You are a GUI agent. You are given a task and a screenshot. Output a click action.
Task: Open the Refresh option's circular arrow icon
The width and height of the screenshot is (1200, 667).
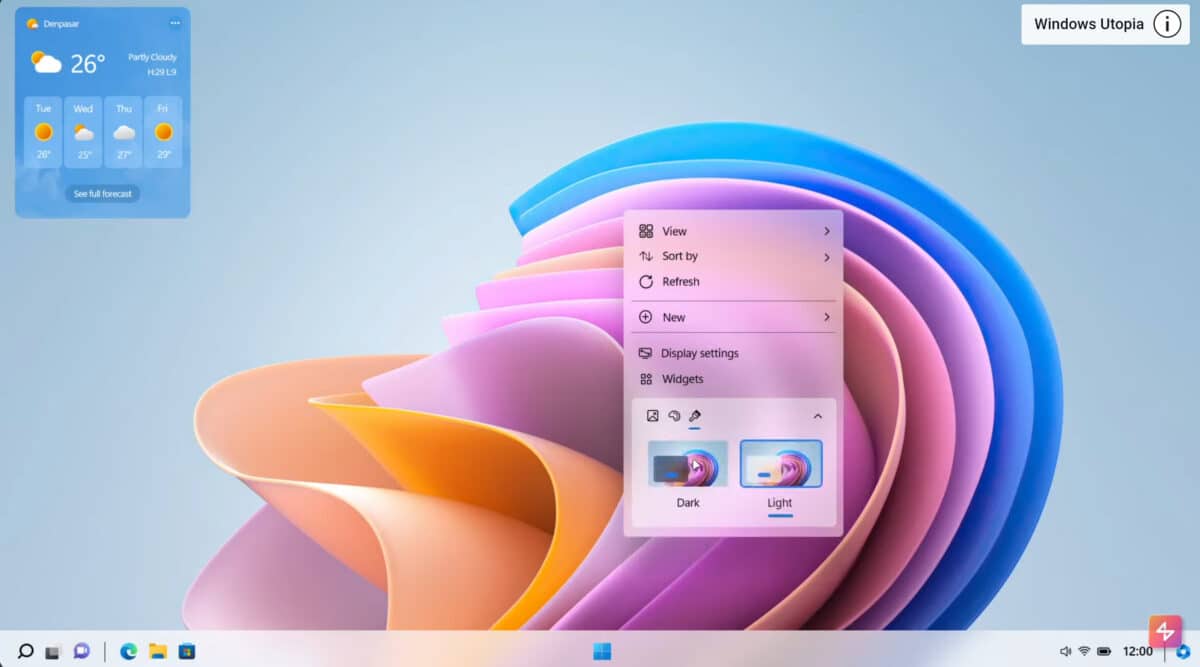(647, 281)
